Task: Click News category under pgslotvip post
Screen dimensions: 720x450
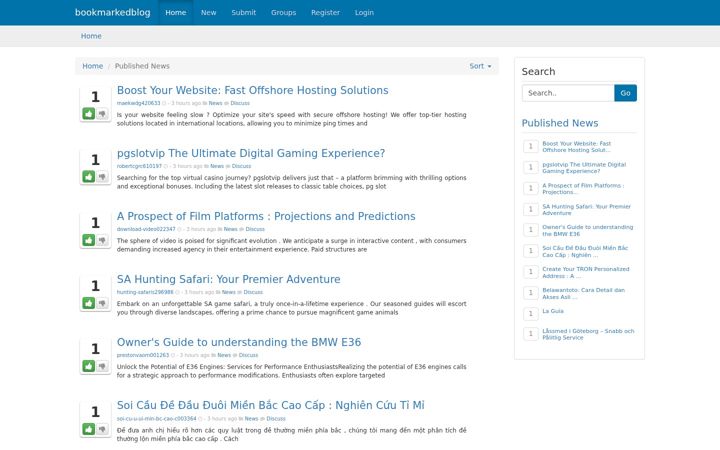Action: 217,166
